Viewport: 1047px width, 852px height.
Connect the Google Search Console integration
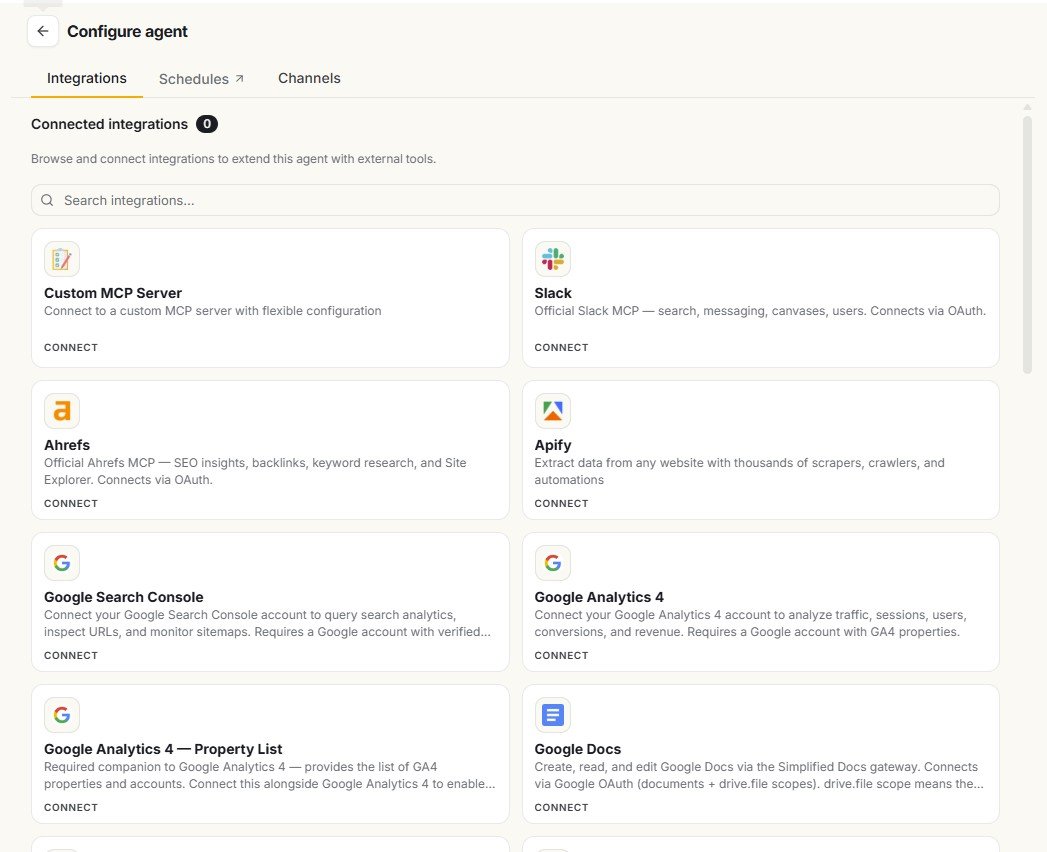(x=71, y=656)
